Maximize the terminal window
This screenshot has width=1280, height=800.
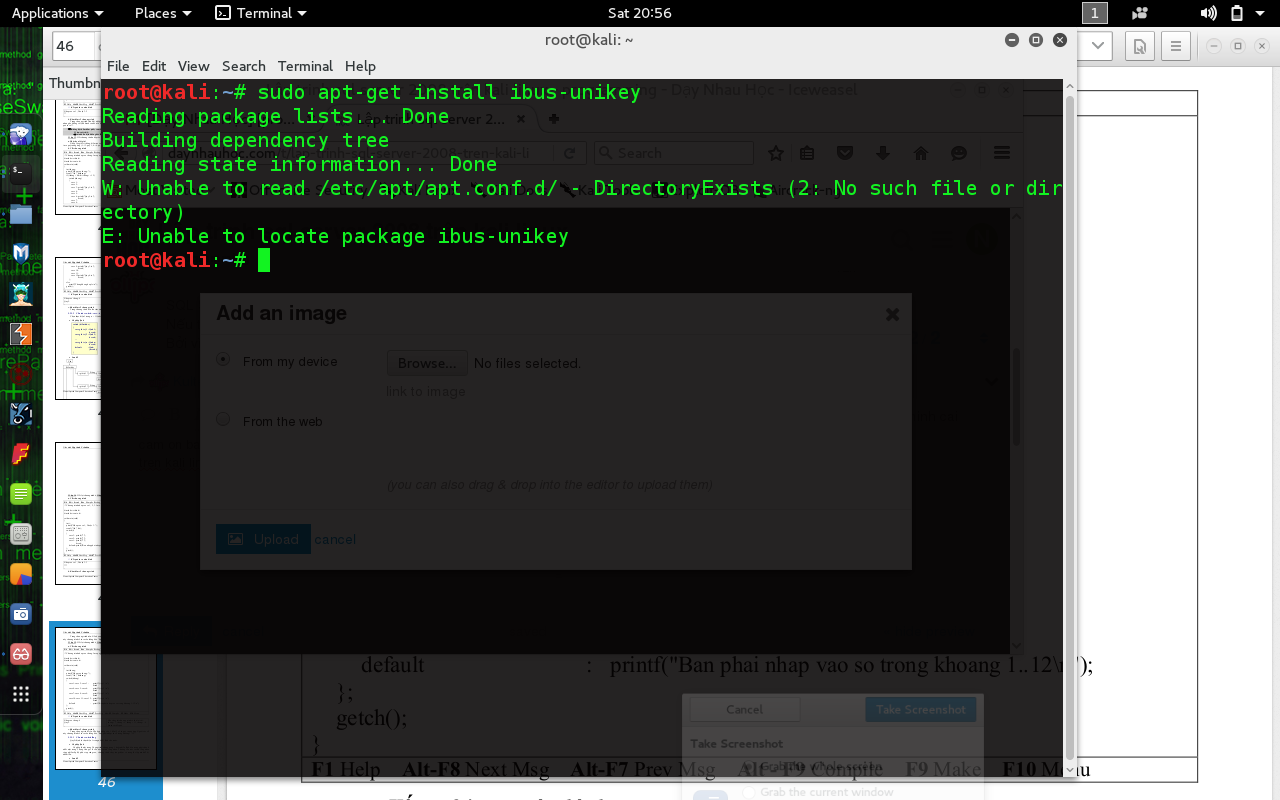coord(1036,40)
